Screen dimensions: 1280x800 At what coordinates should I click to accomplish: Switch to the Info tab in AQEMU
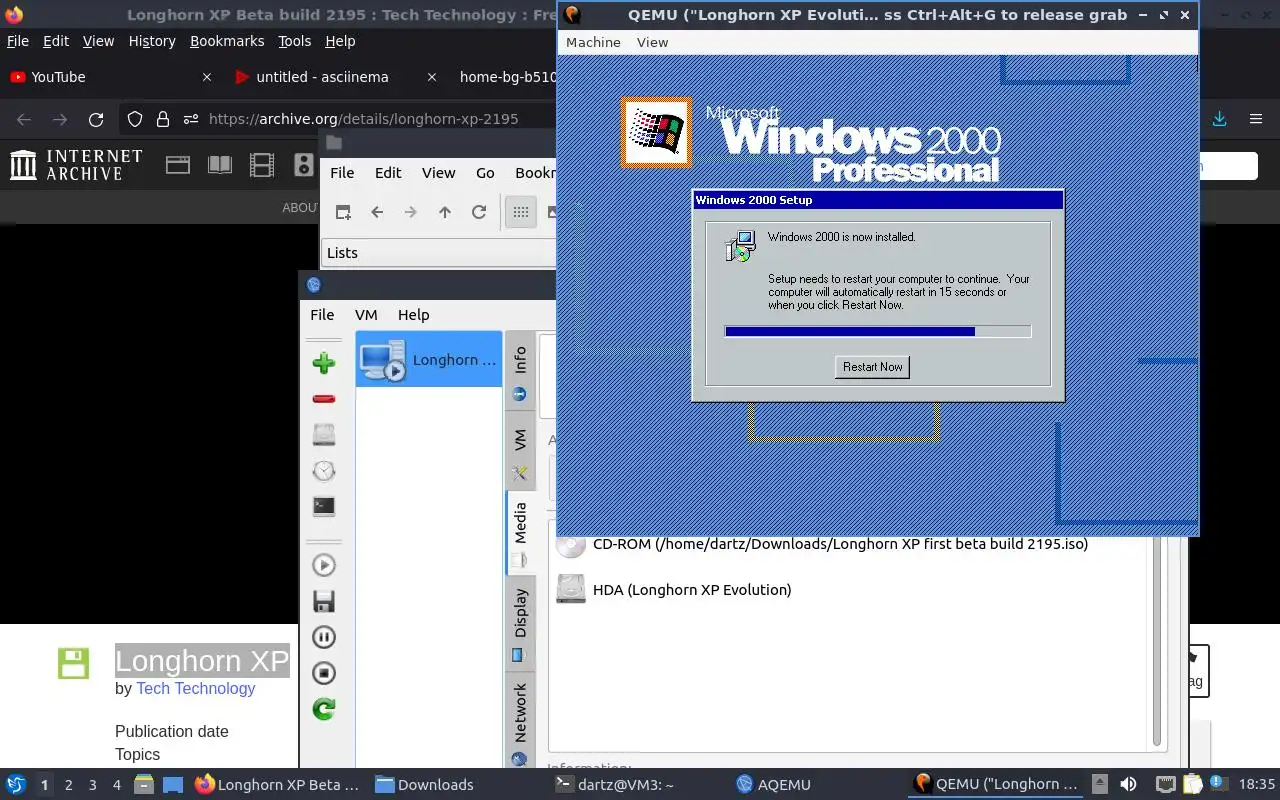tap(520, 372)
